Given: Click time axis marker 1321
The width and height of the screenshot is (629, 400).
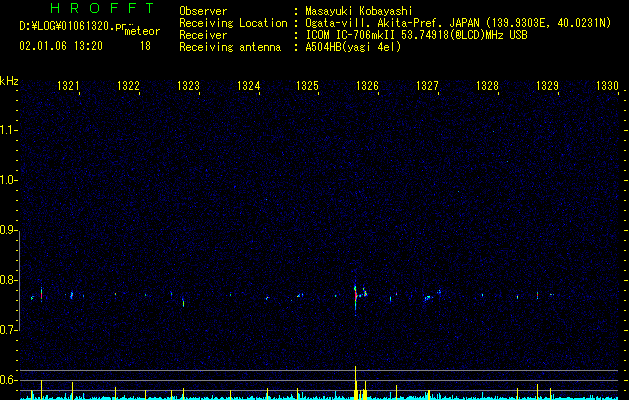Looking at the screenshot, I should 68,86.
